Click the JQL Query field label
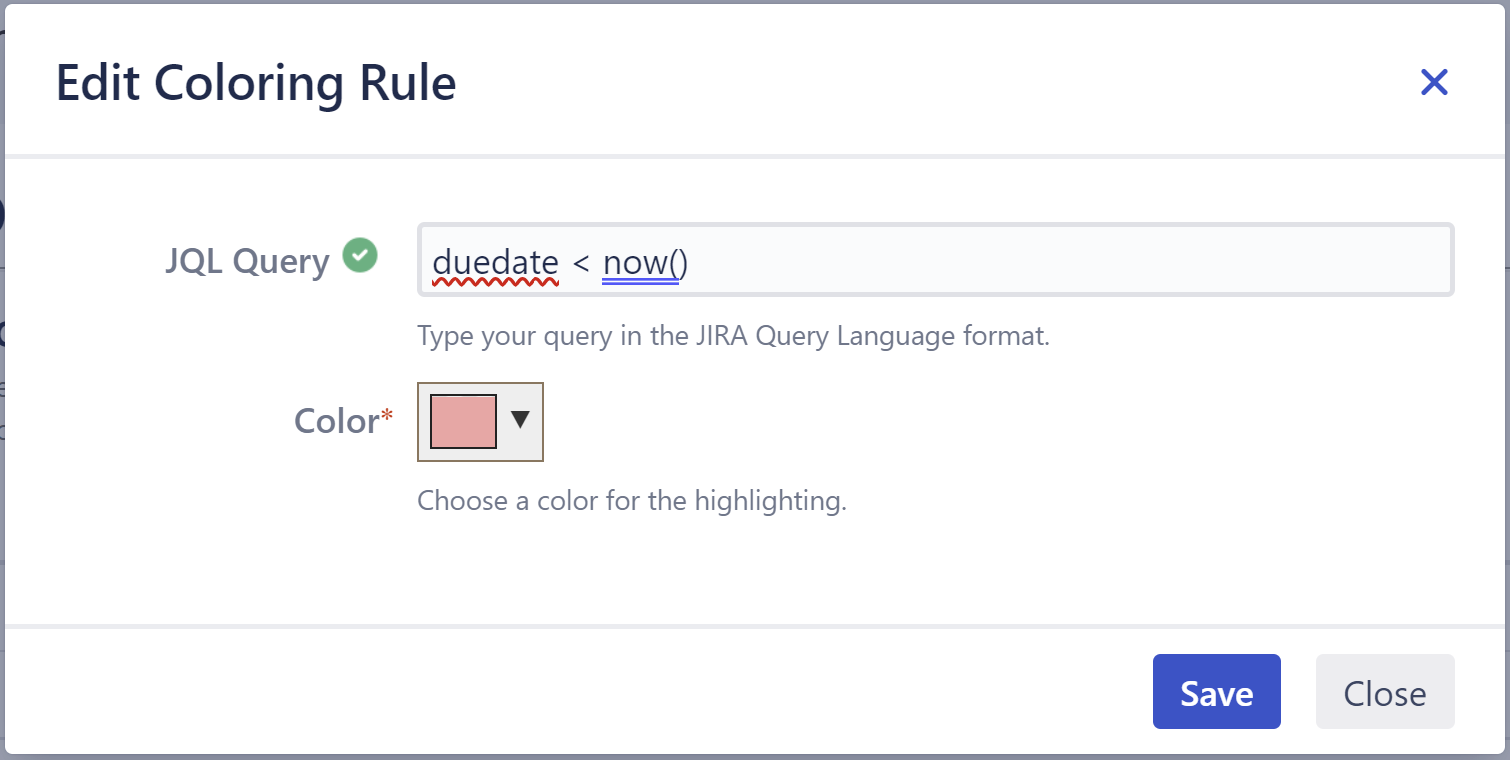1510x760 pixels. (x=245, y=260)
